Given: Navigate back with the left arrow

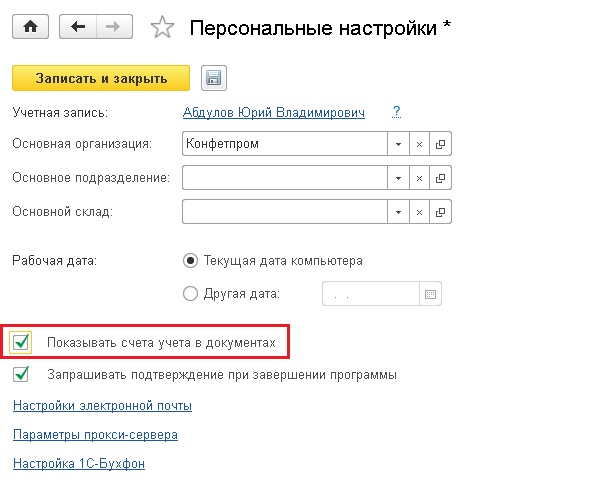Looking at the screenshot, I should (78, 26).
